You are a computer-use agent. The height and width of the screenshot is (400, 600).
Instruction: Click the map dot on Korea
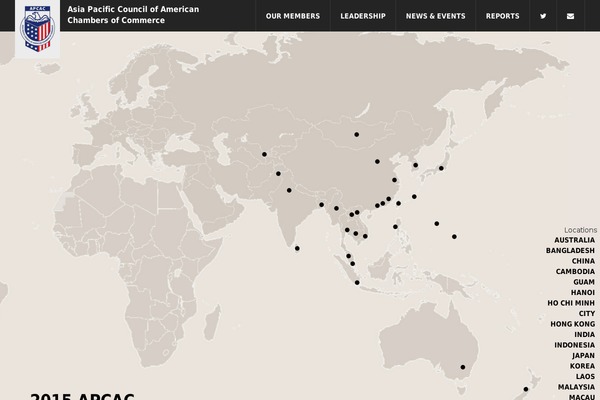416,165
